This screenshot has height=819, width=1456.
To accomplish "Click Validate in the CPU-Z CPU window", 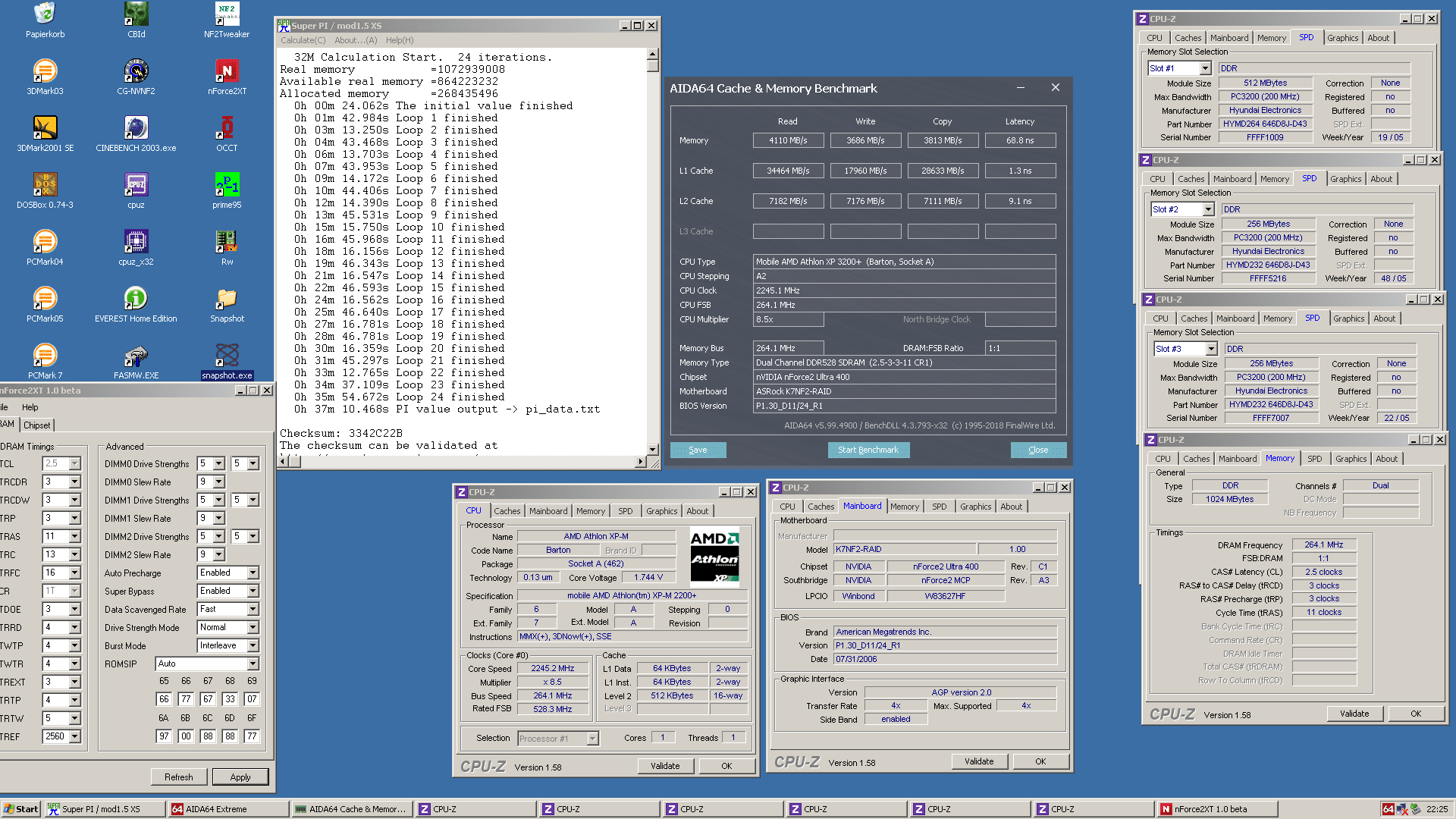I will tap(665, 766).
